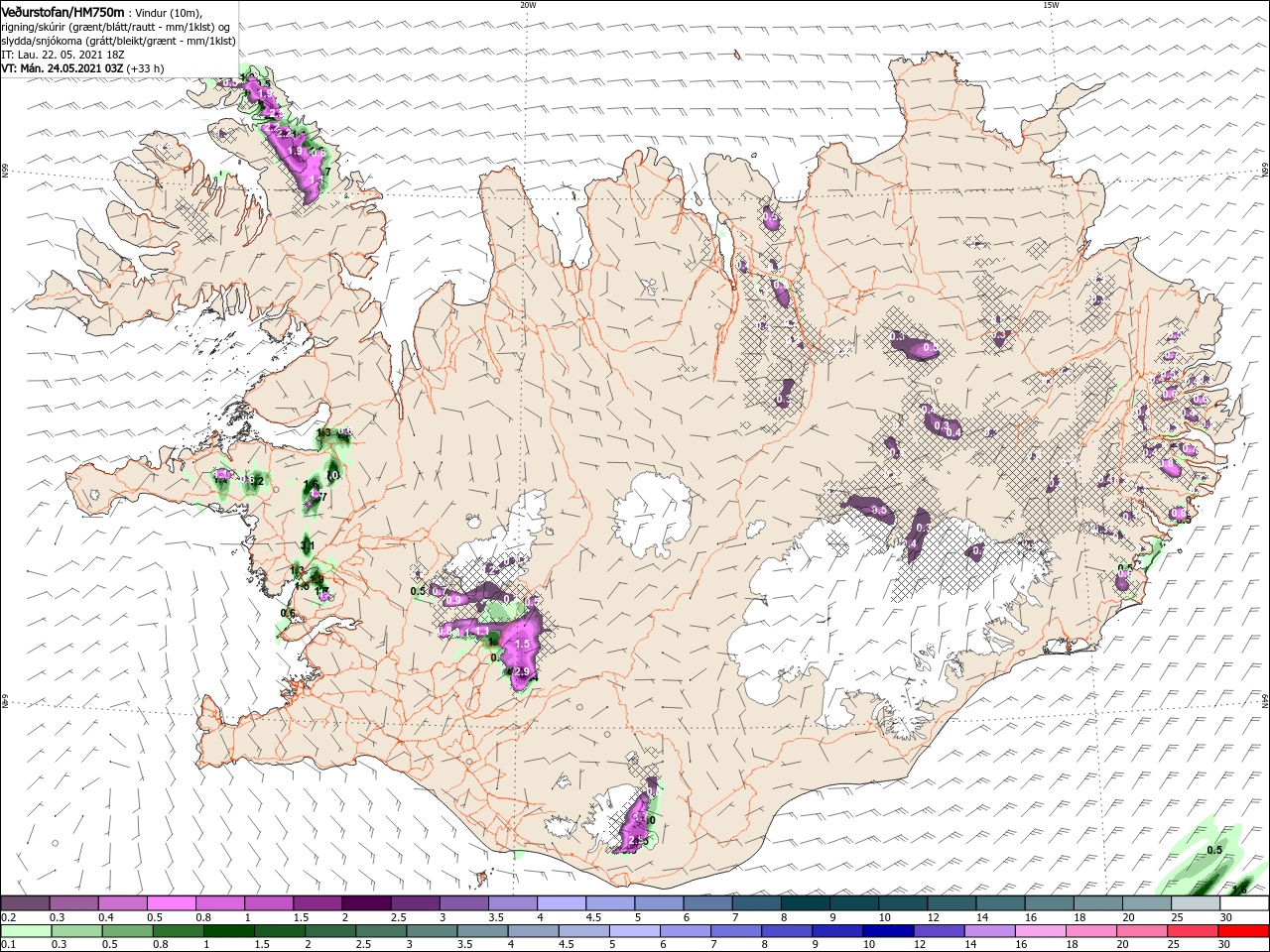
Task: Click the 2.9 precipitation value on the map
Action: coord(524,672)
